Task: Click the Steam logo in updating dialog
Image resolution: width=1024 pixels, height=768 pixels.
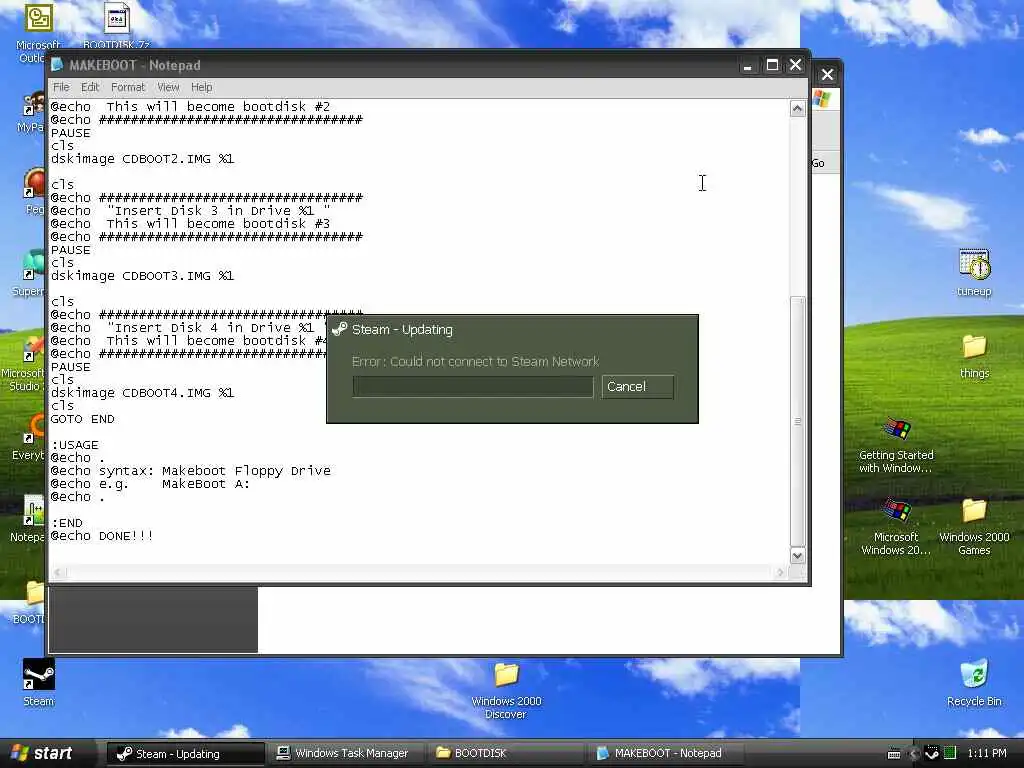Action: pyautogui.click(x=340, y=329)
